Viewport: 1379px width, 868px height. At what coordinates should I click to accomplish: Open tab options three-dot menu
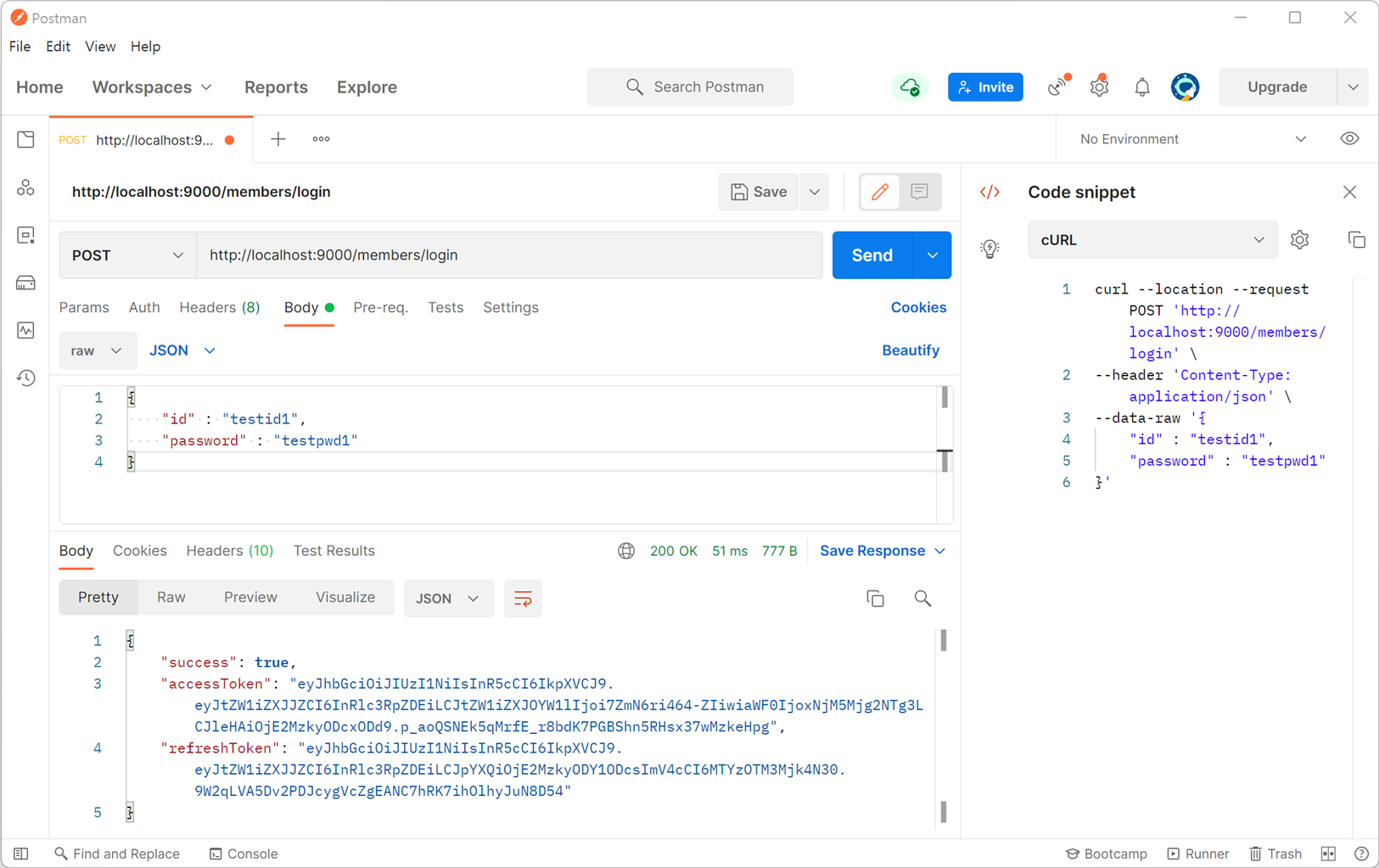[321, 139]
